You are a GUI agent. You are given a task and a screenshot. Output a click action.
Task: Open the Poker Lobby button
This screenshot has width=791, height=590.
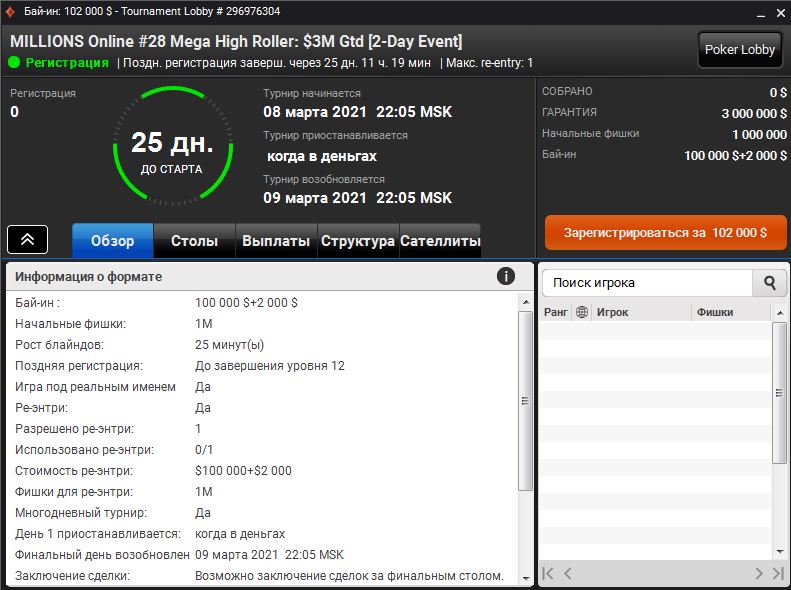pos(739,50)
